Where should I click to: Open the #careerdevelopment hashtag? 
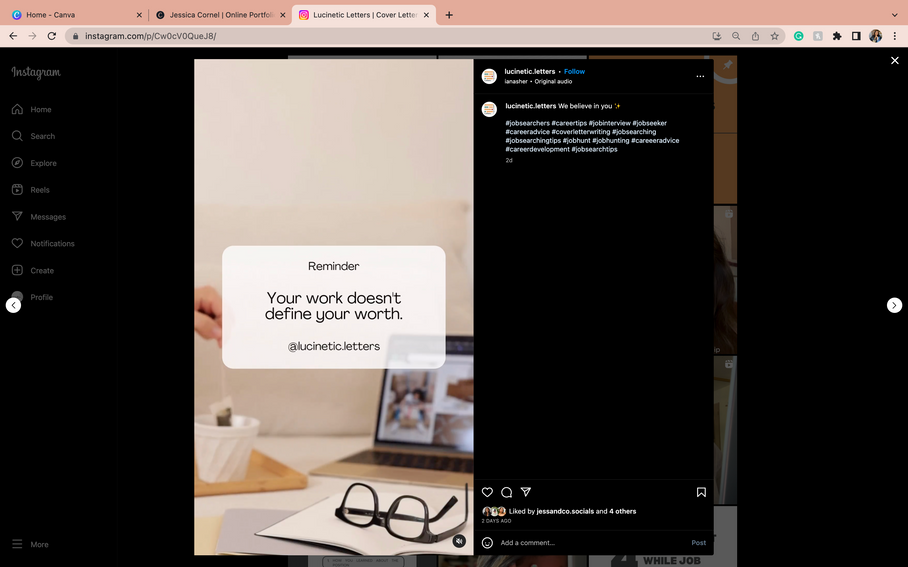tap(537, 149)
